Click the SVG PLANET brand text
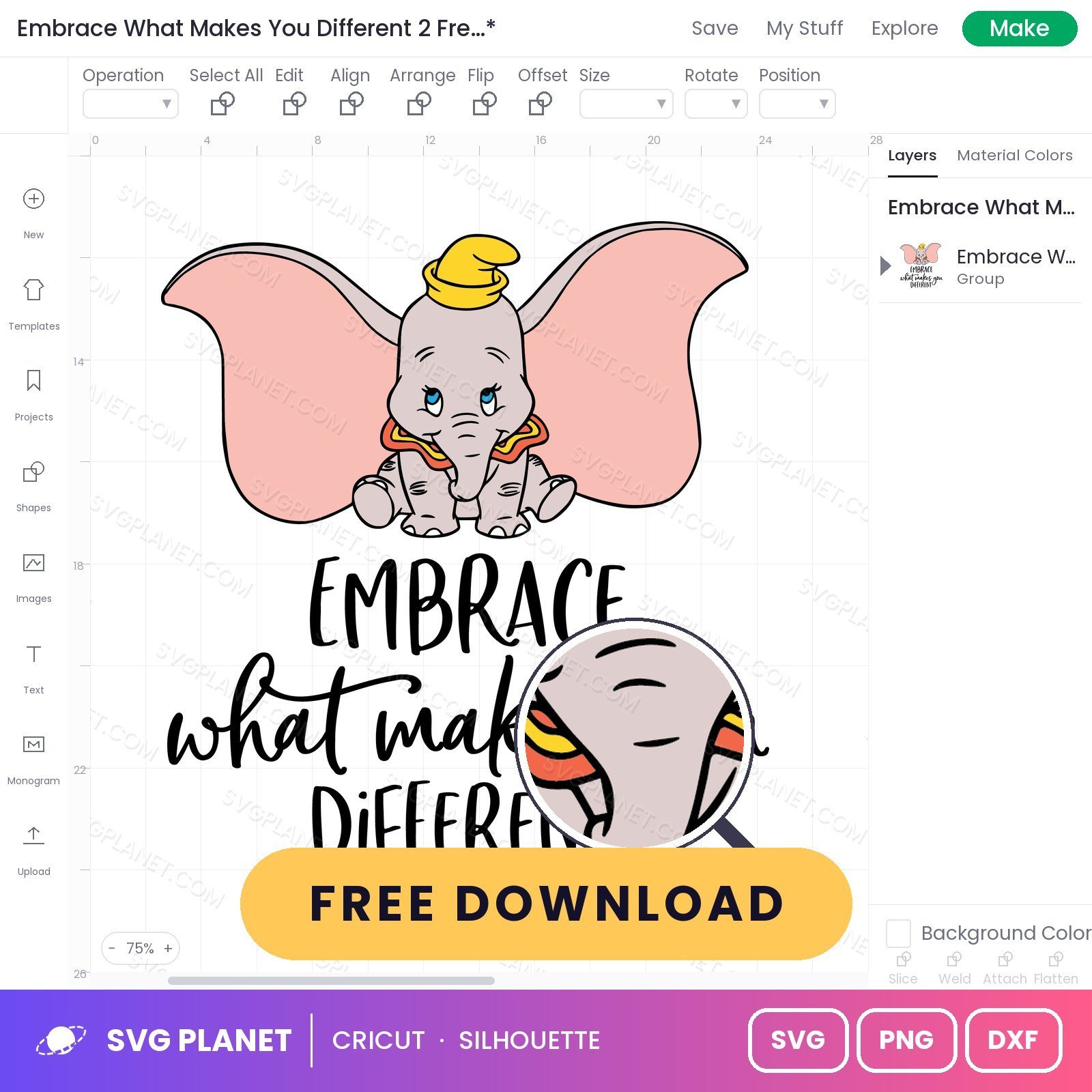The image size is (1092, 1092). (x=199, y=1040)
